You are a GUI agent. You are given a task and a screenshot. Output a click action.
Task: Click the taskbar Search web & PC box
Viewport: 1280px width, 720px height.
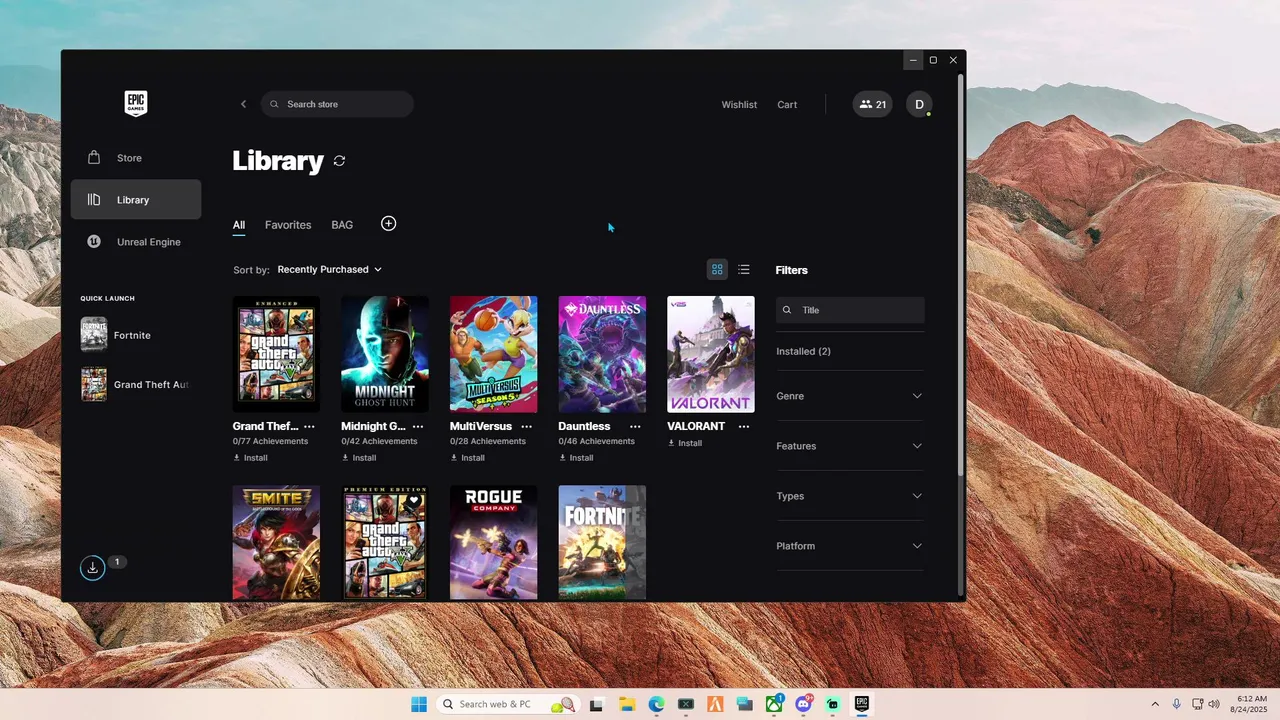coord(508,704)
